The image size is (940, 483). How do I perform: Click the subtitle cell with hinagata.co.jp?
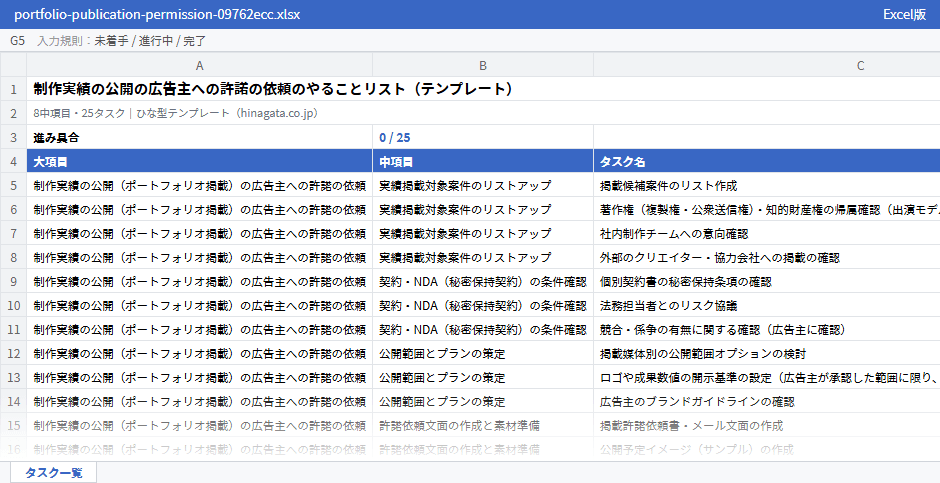tap(176, 113)
